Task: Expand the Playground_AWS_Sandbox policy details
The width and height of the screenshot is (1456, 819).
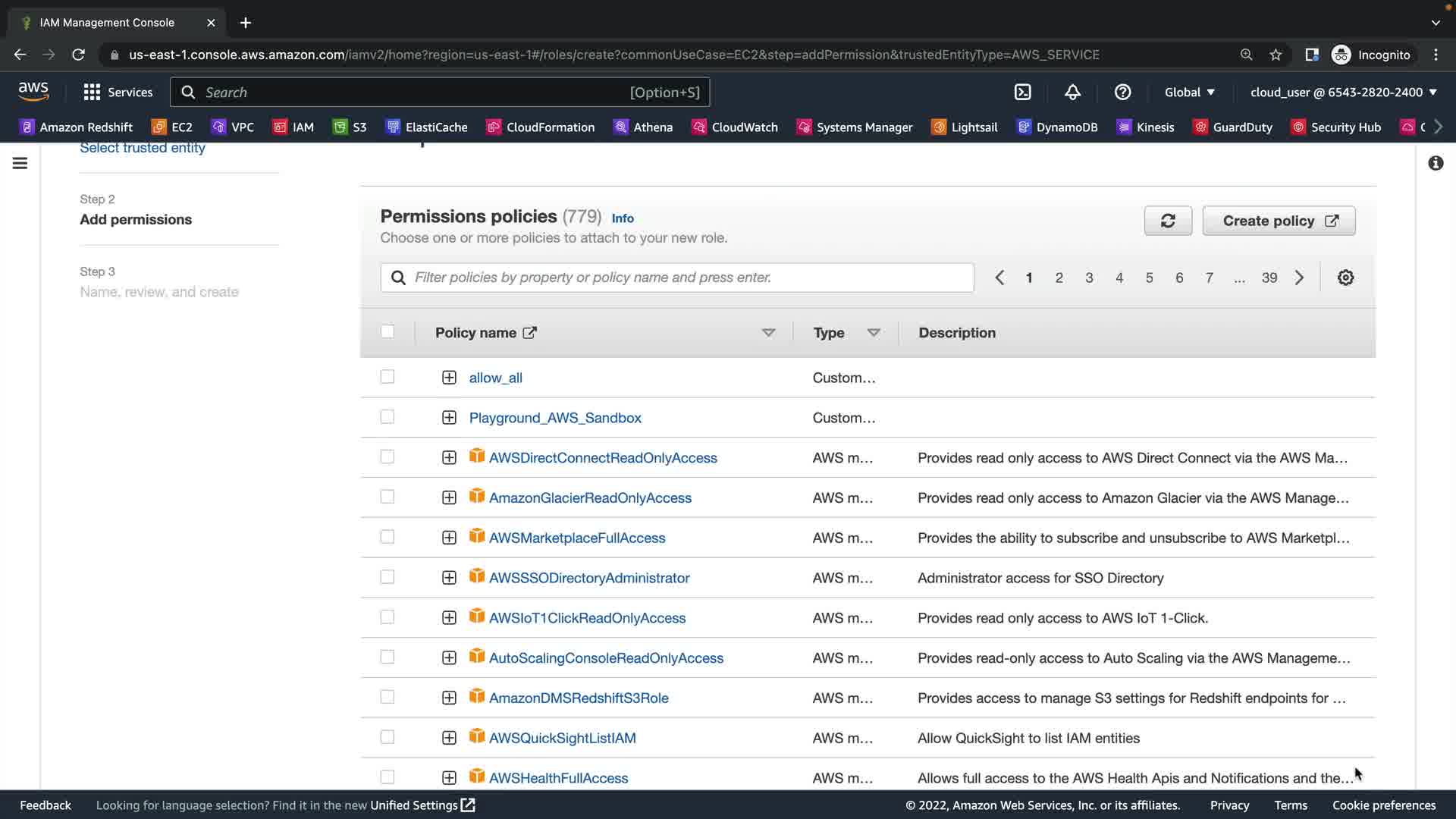Action: click(449, 418)
